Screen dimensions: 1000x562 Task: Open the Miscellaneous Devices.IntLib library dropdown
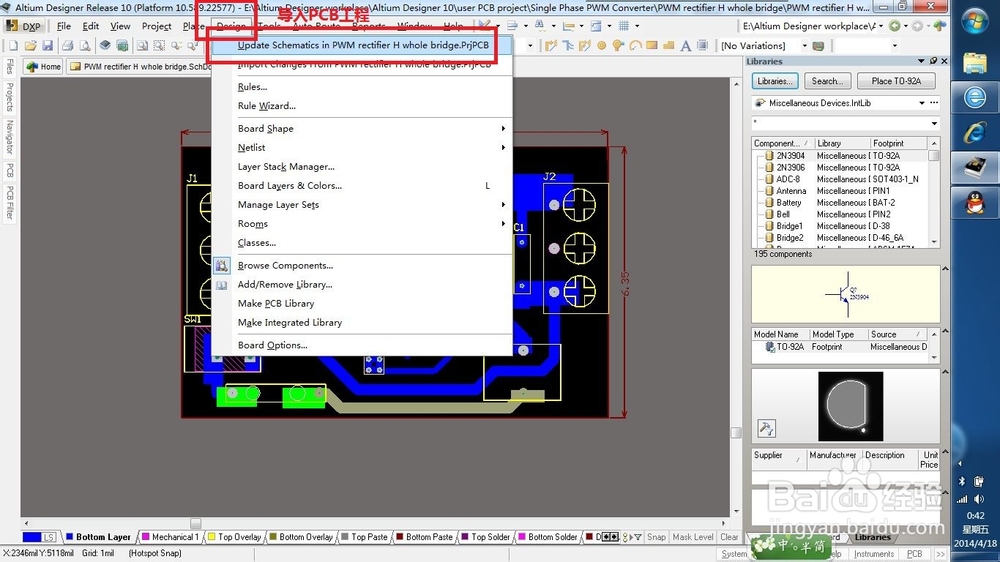(x=922, y=103)
